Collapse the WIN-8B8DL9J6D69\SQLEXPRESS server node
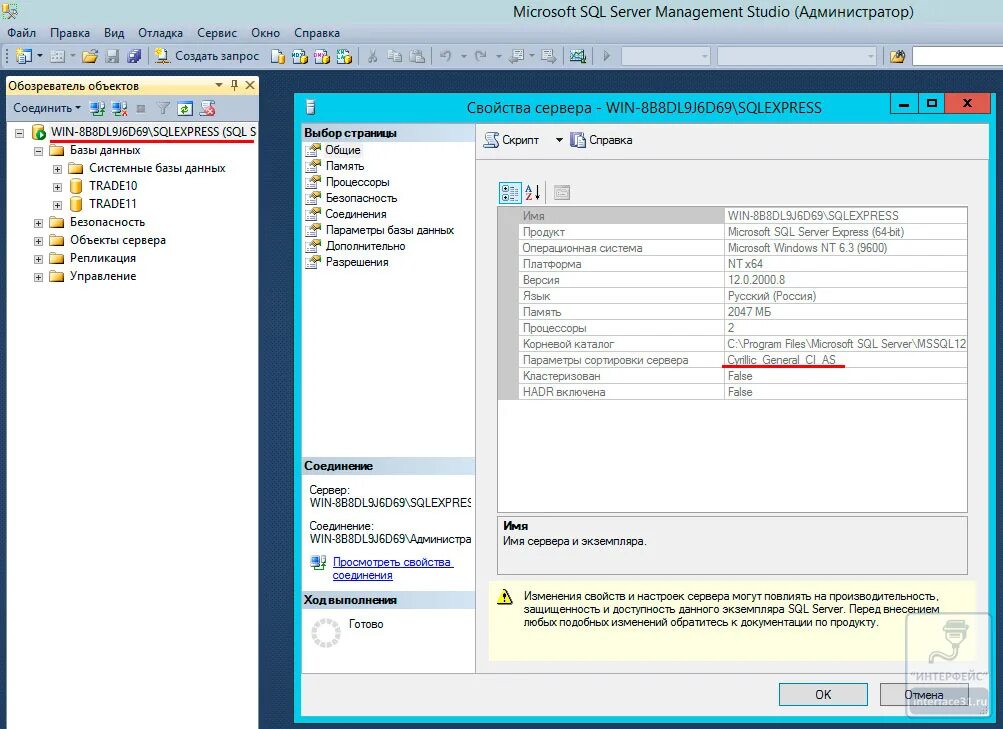 tap(20, 133)
